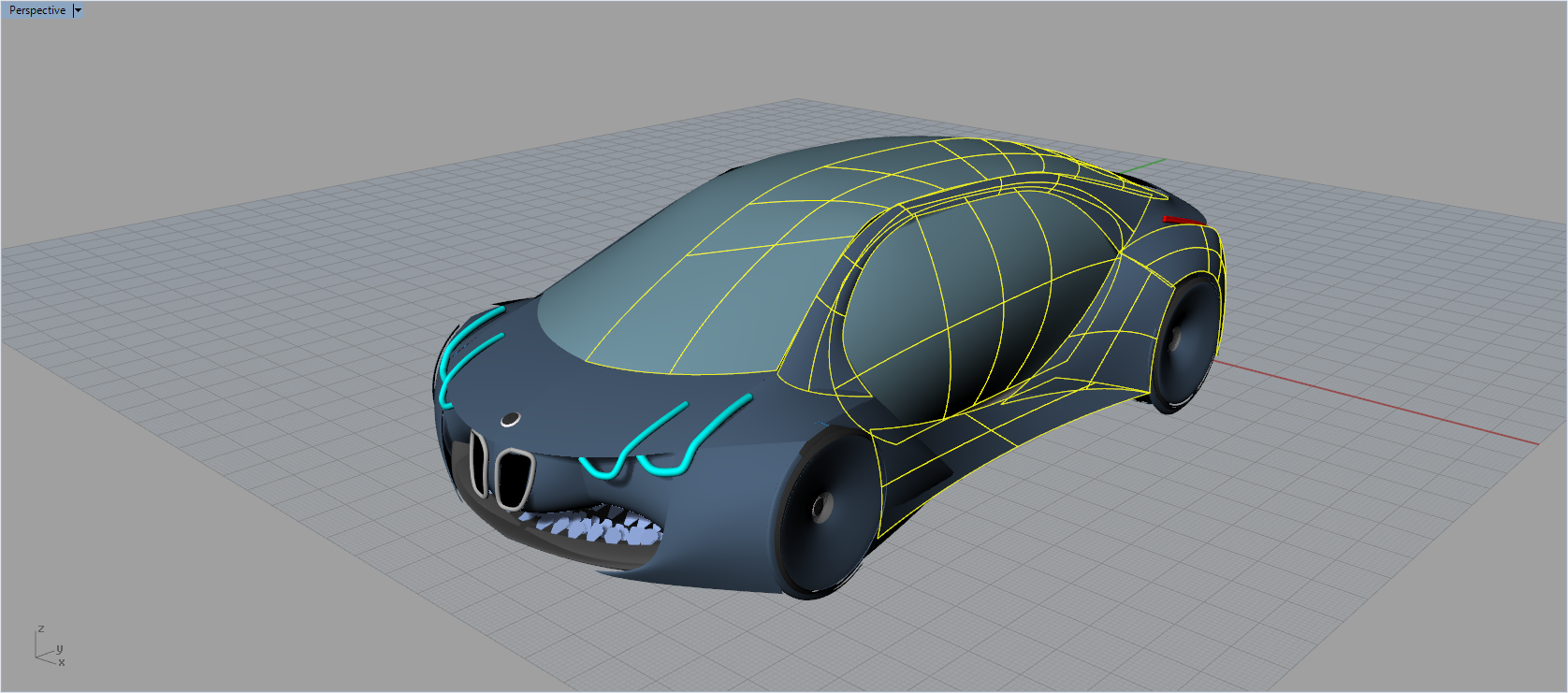Click the front right wheel hub
1568x693 pixels.
coord(821,508)
